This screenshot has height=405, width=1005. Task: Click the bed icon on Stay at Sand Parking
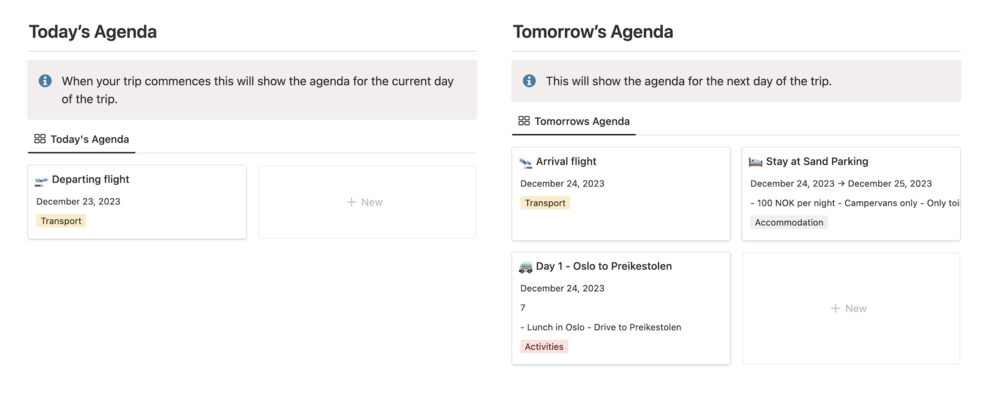[x=756, y=162]
